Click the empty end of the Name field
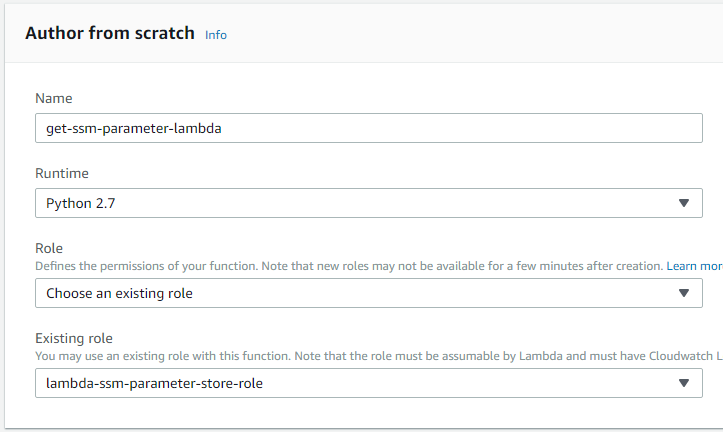Image resolution: width=723 pixels, height=432 pixels. [550, 128]
